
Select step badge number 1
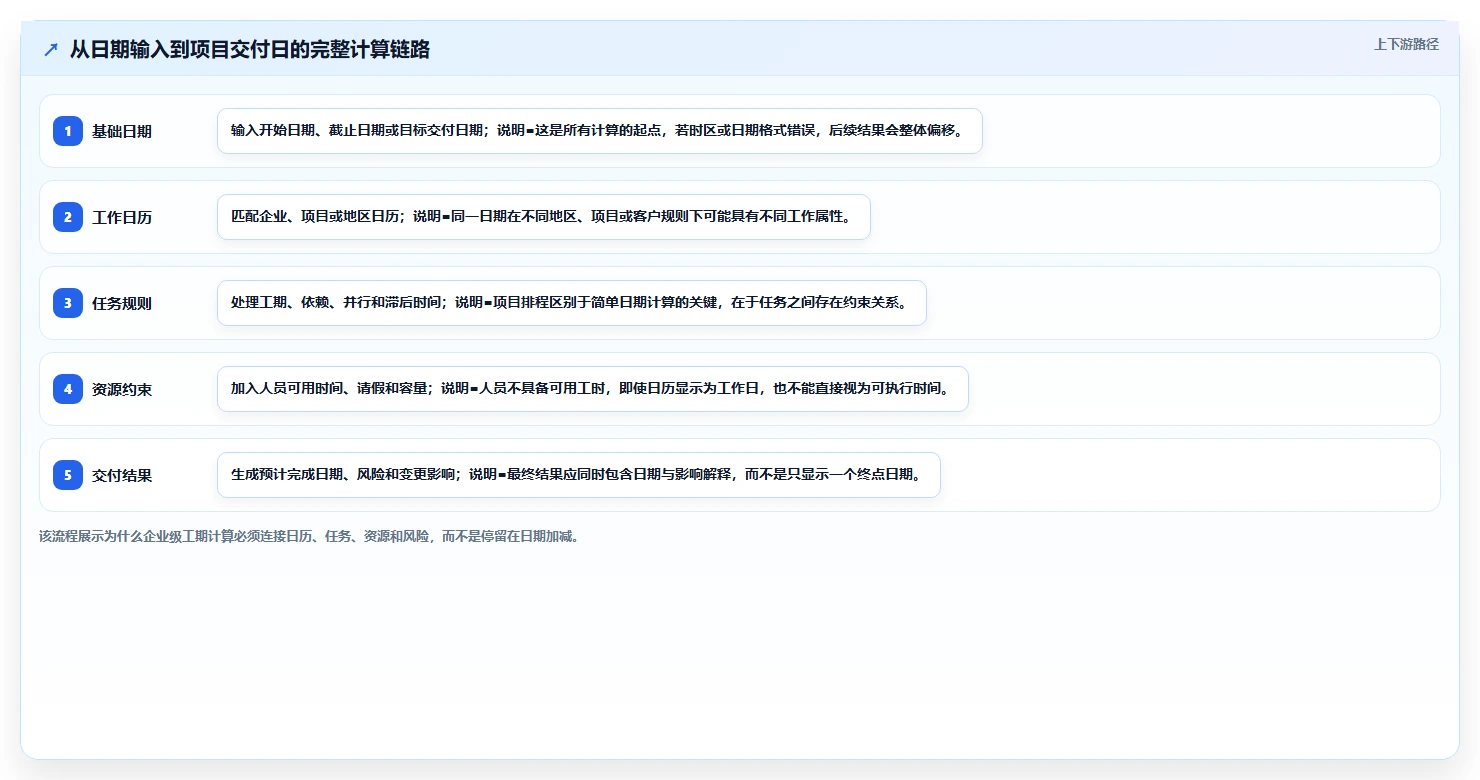68,131
